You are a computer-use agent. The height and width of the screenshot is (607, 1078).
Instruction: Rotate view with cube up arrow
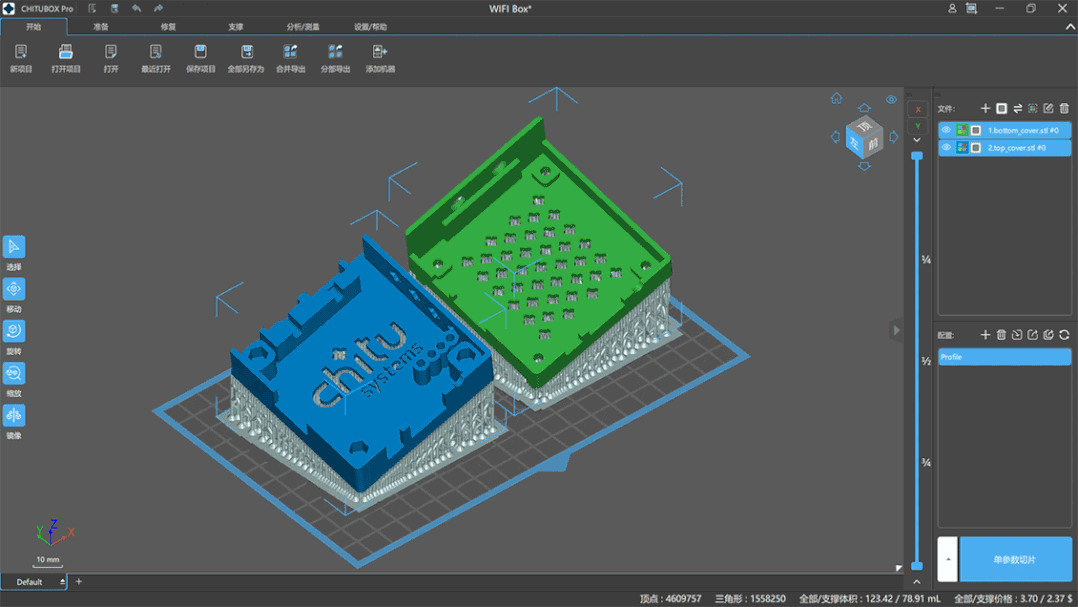click(x=864, y=108)
